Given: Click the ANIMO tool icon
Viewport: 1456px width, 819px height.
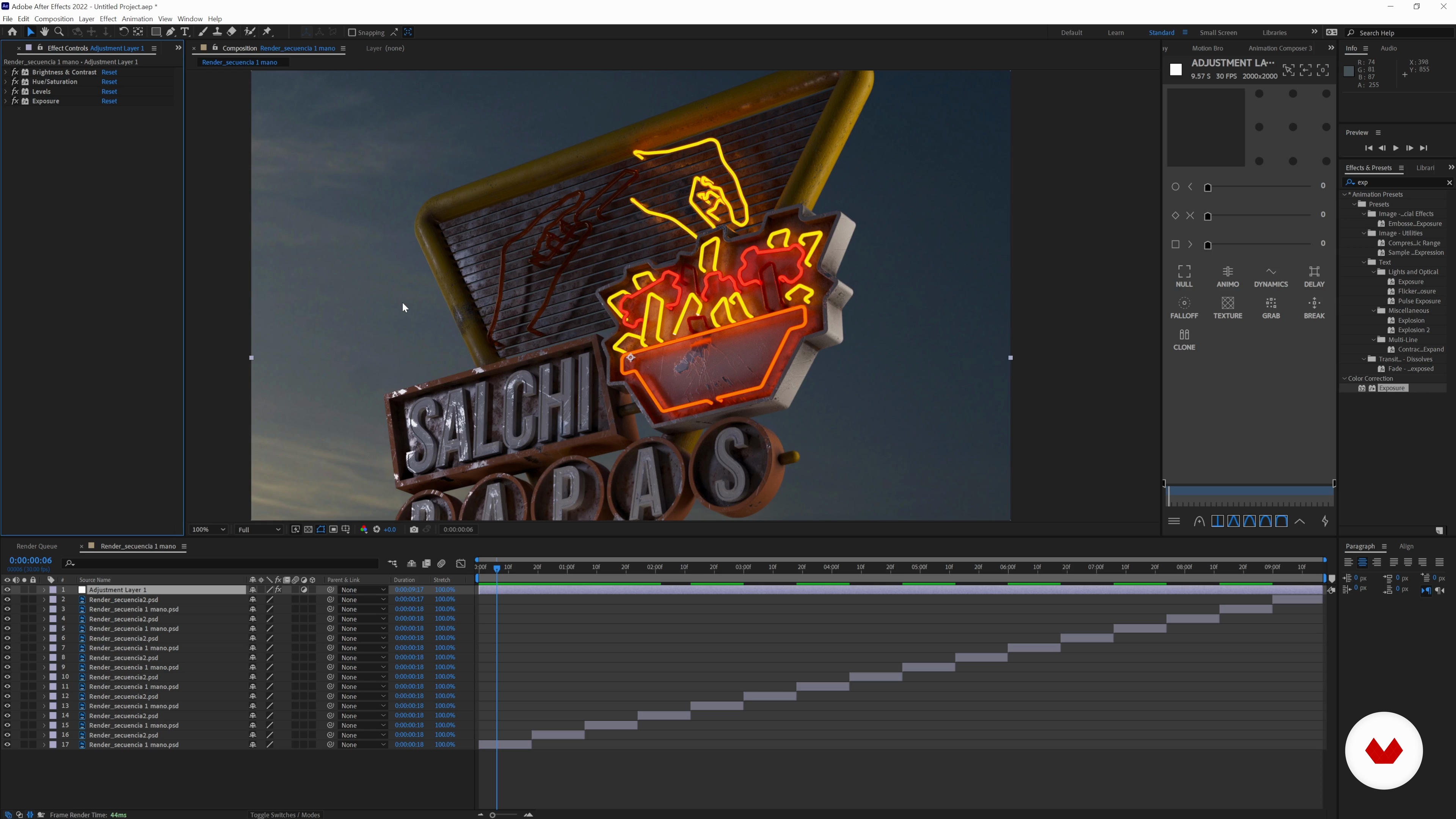Looking at the screenshot, I should tap(1228, 276).
